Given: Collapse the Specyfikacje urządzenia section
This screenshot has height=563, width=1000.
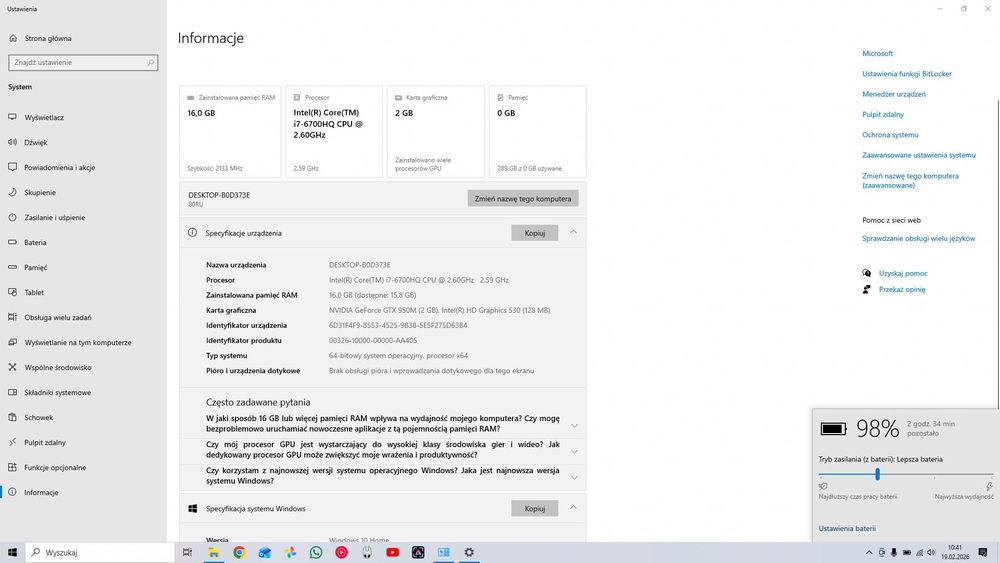Looking at the screenshot, I should [573, 232].
